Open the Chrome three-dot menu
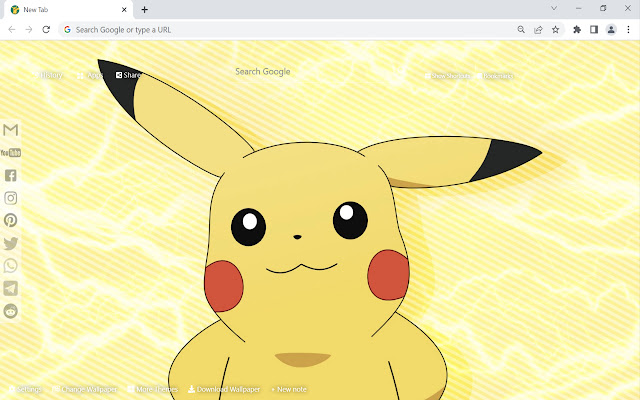 coord(628,29)
